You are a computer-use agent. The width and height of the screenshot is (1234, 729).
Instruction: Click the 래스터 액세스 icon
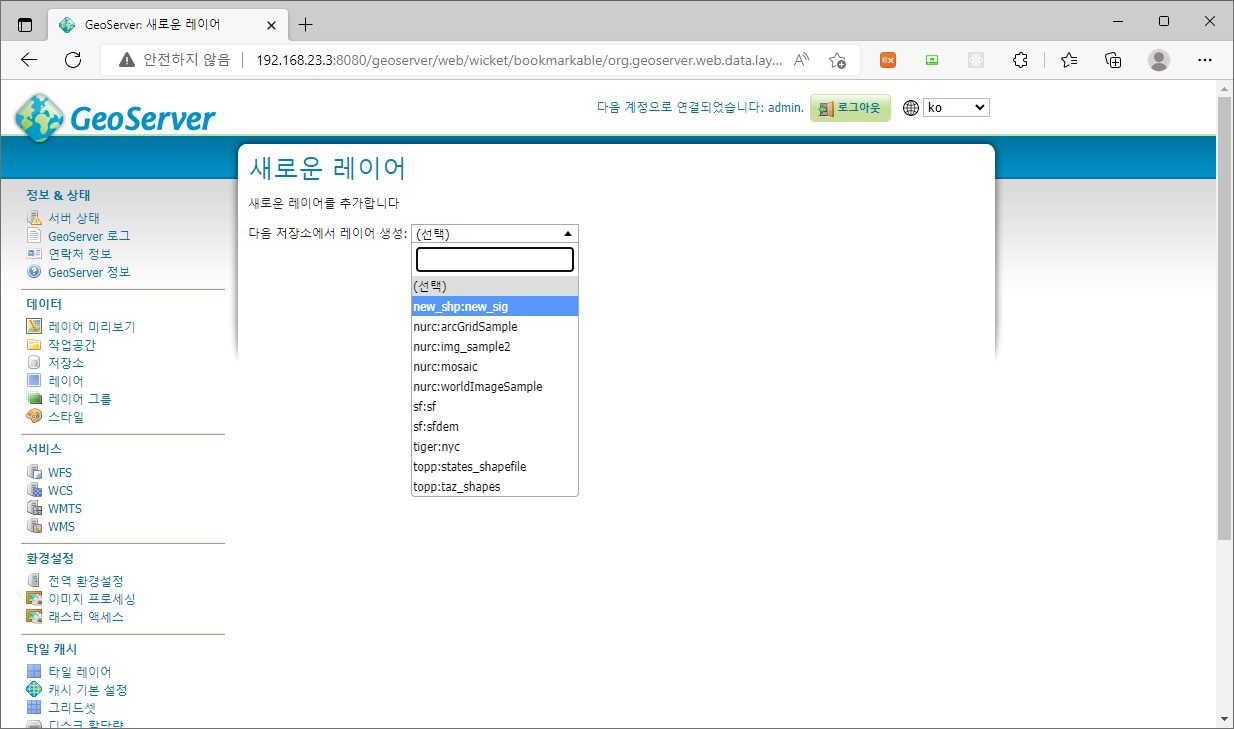(34, 617)
